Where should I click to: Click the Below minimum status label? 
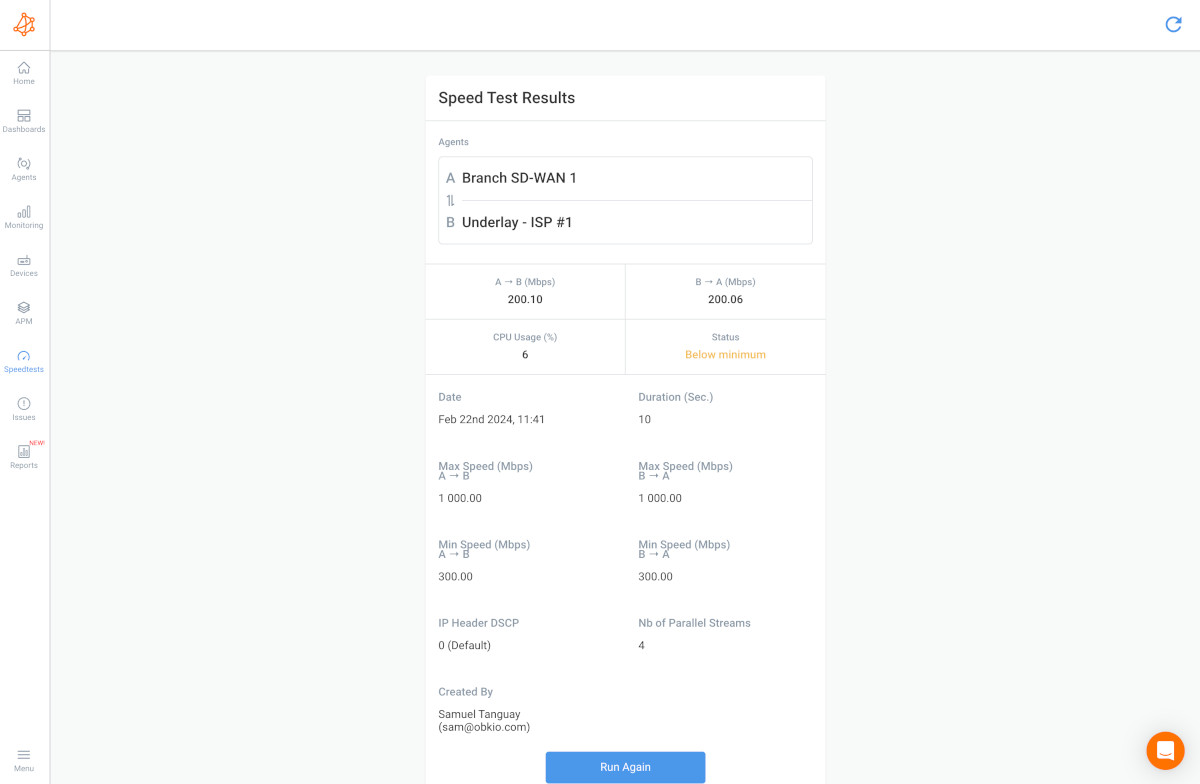(x=725, y=354)
